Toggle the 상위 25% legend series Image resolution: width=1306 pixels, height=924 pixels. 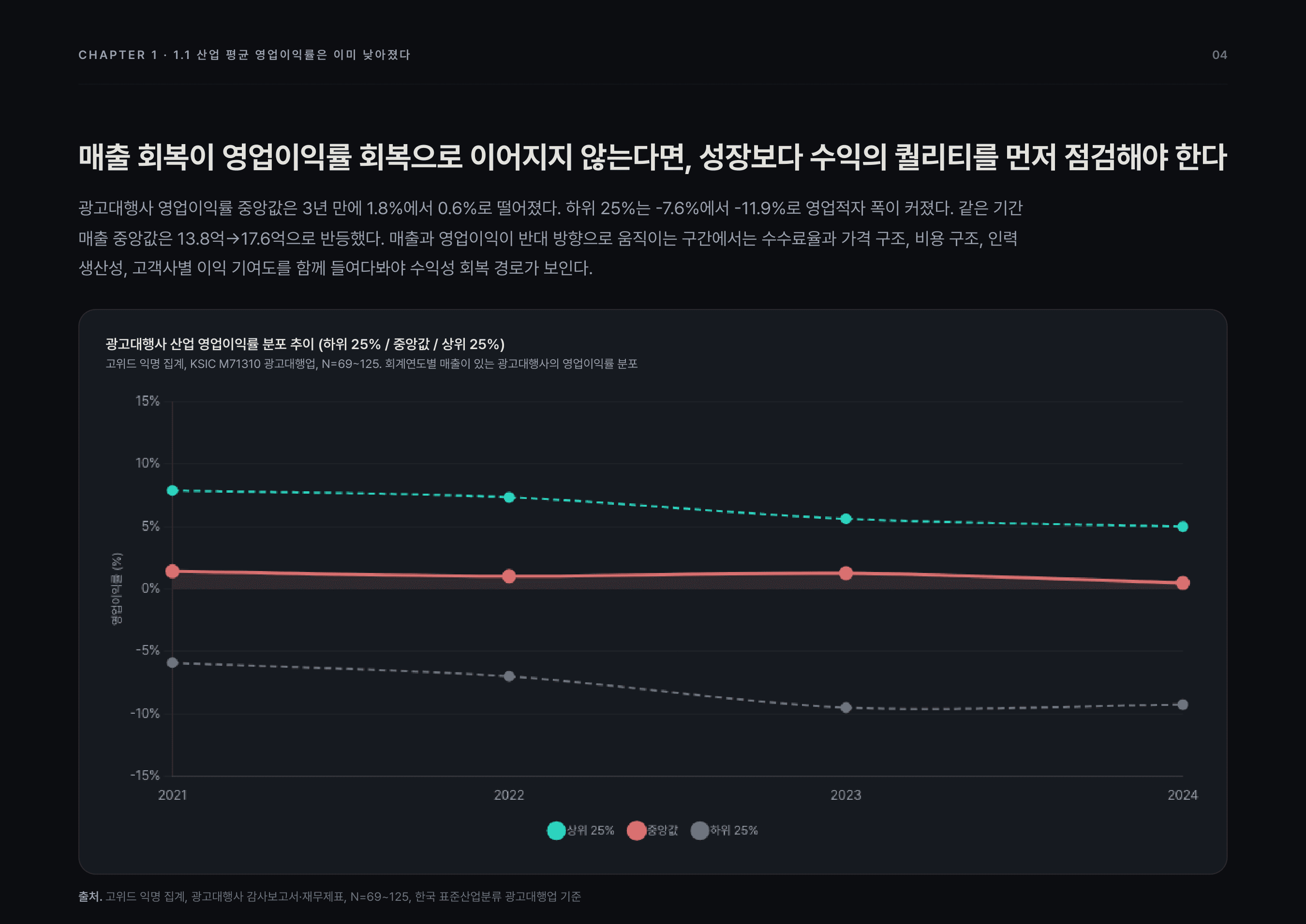(x=580, y=830)
